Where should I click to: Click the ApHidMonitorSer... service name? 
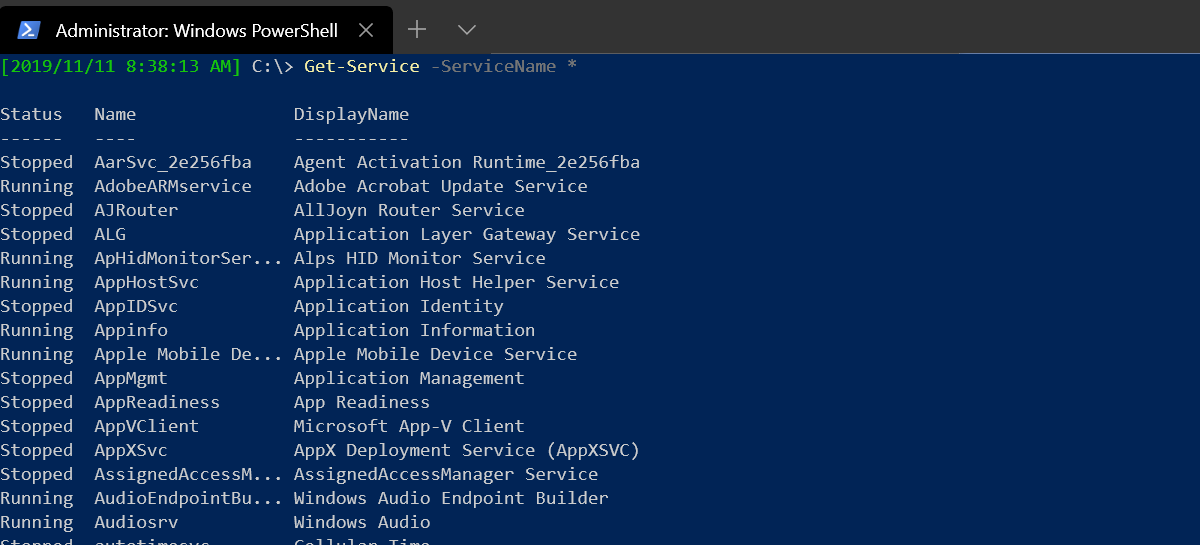coord(188,258)
